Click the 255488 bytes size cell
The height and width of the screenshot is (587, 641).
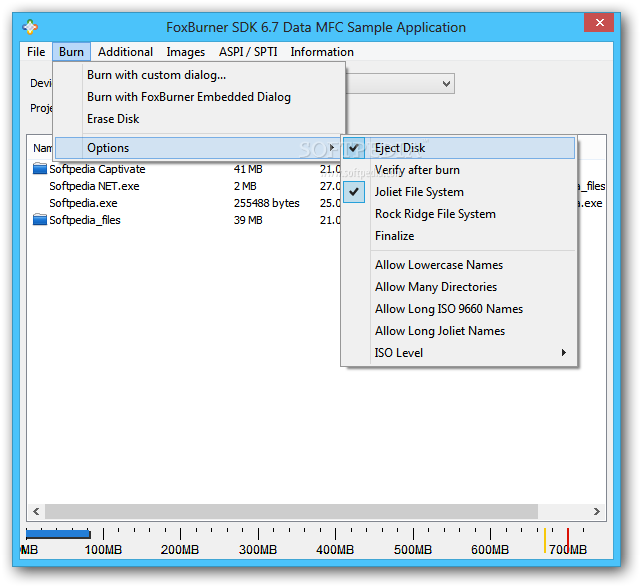[x=267, y=203]
